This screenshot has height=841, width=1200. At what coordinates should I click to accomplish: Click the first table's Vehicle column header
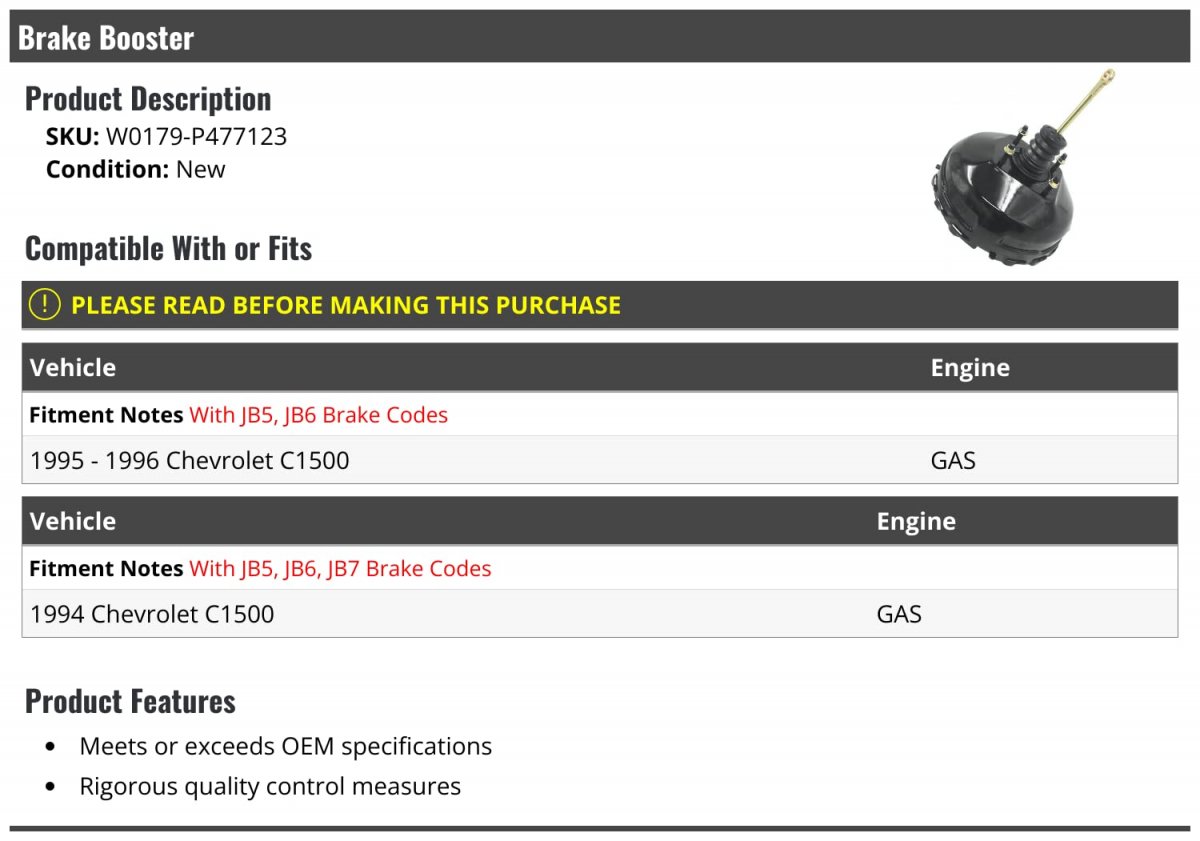73,367
